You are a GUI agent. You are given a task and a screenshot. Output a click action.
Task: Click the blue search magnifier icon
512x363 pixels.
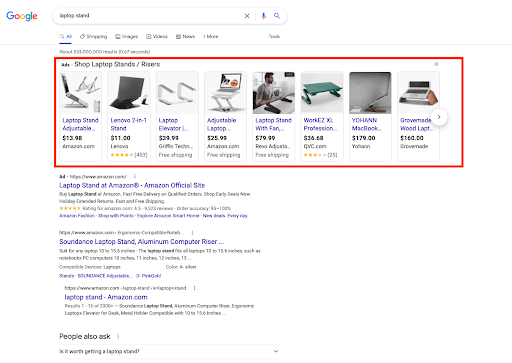coord(277,16)
